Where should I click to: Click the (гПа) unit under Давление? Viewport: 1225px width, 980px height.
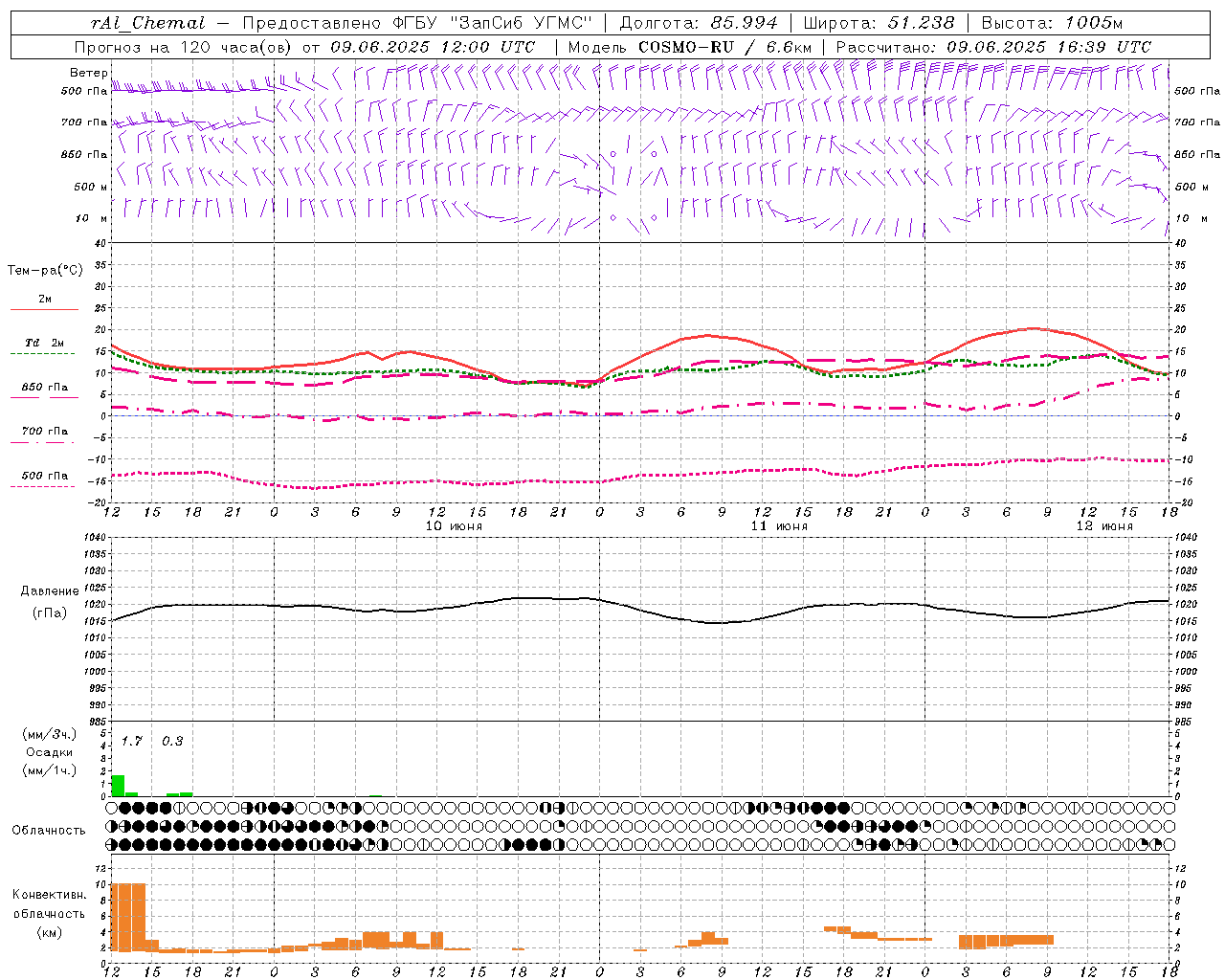click(50, 613)
